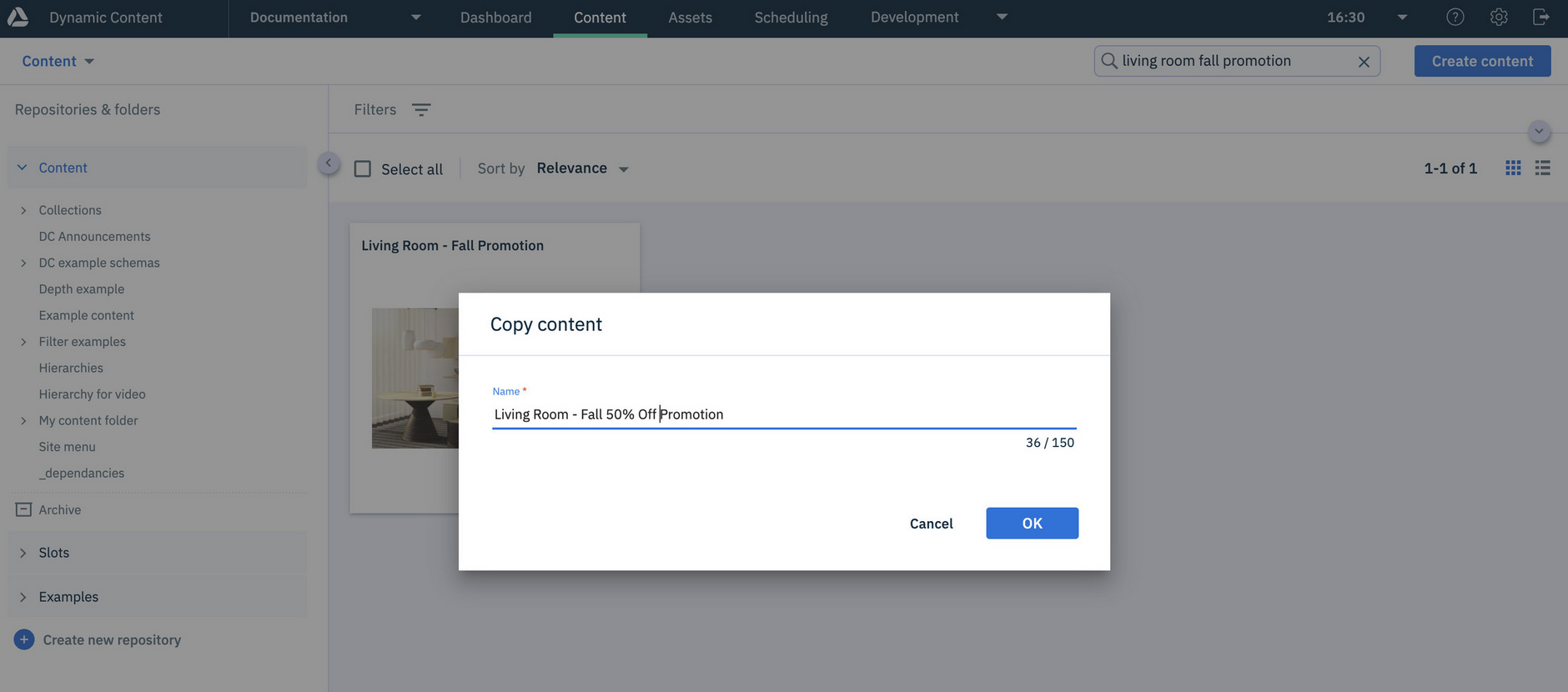Click the plus icon for new repository

tap(24, 639)
